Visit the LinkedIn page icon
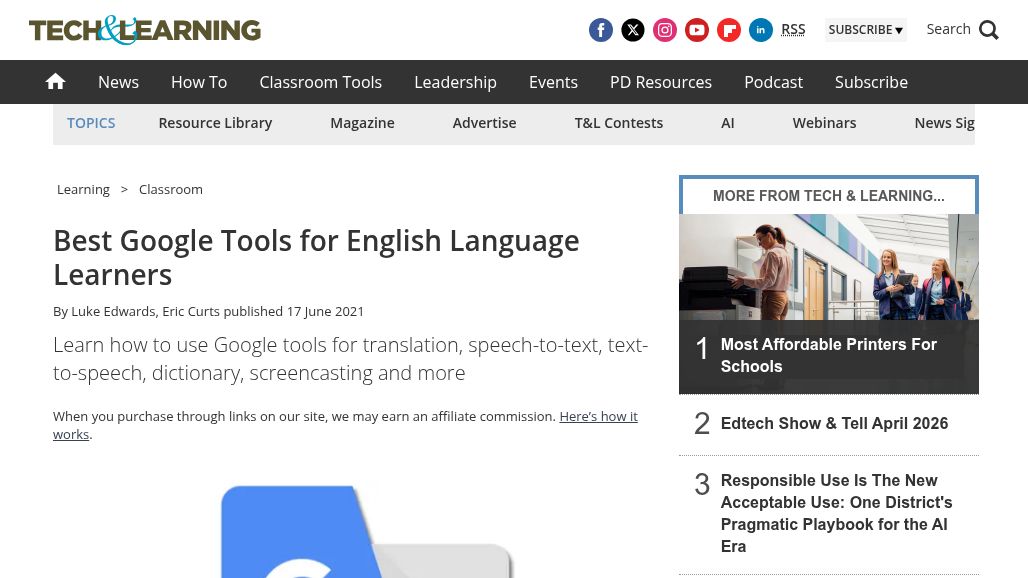The width and height of the screenshot is (1028, 578). (x=760, y=30)
